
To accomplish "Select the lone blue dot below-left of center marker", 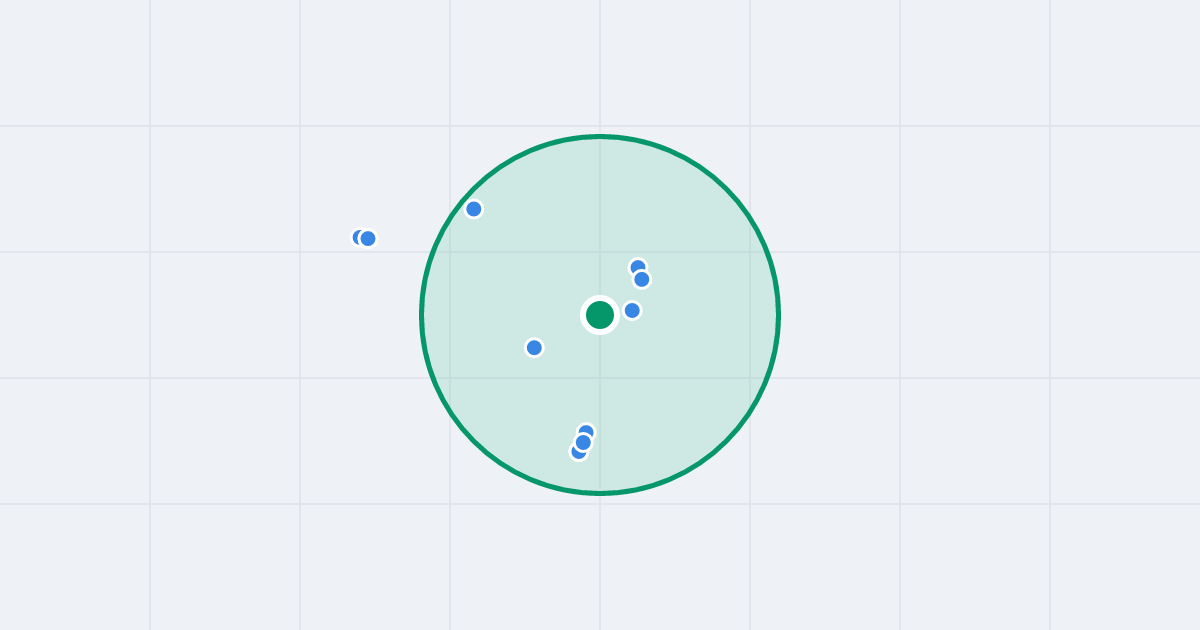I will coord(534,347).
